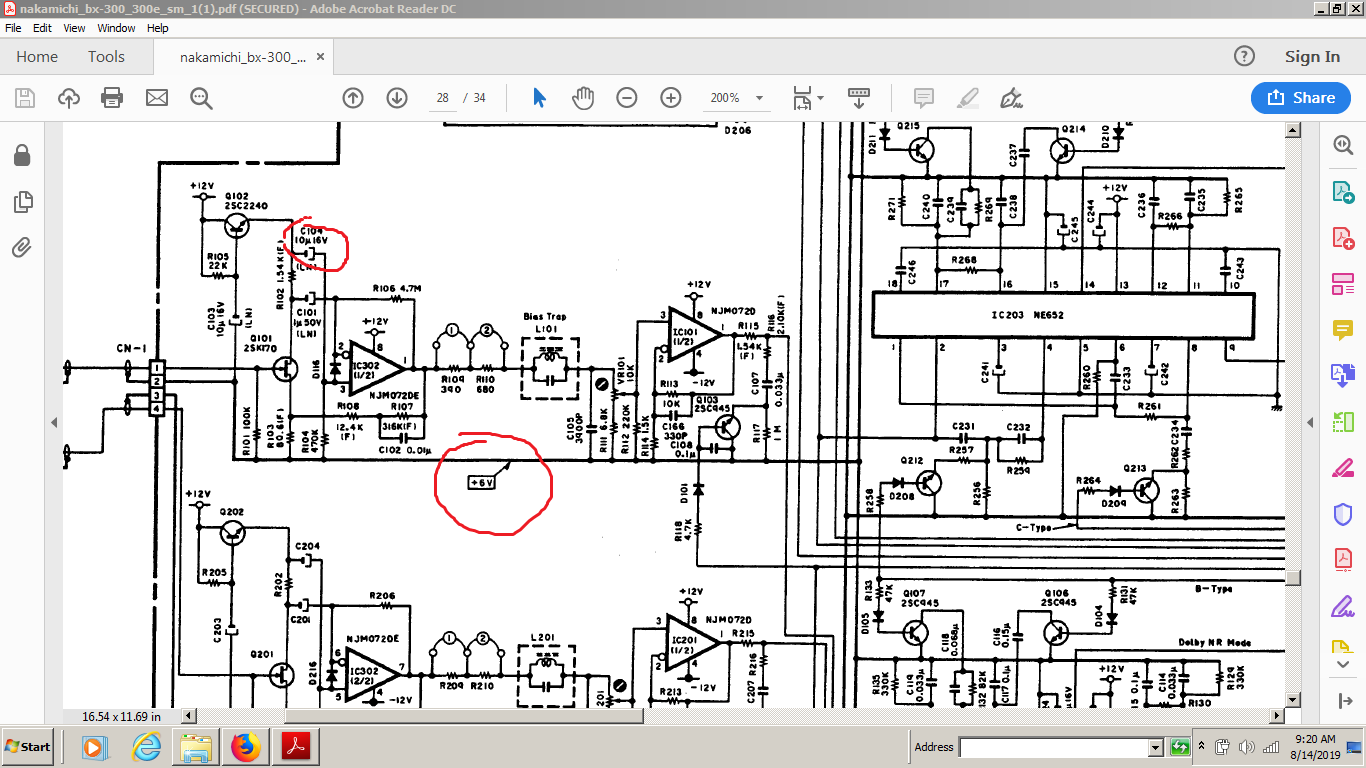Open the Comment tool in right pane
Screen dimensions: 1366x768
click(x=1342, y=330)
